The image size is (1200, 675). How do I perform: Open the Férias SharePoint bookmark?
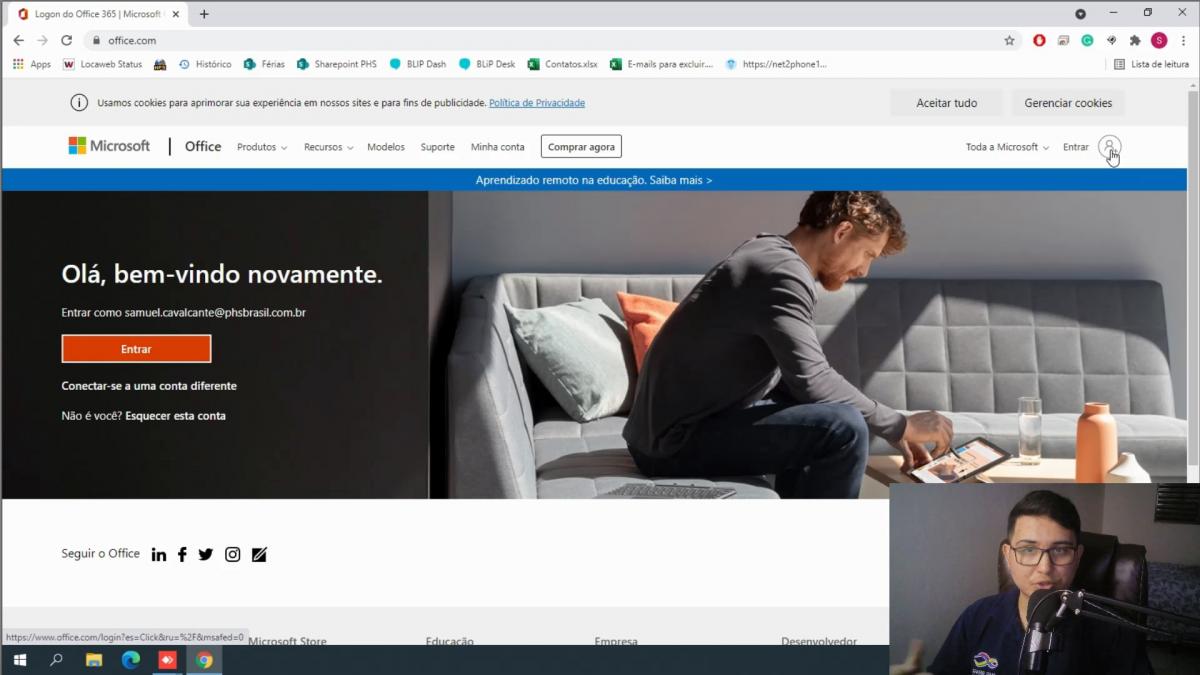point(264,64)
